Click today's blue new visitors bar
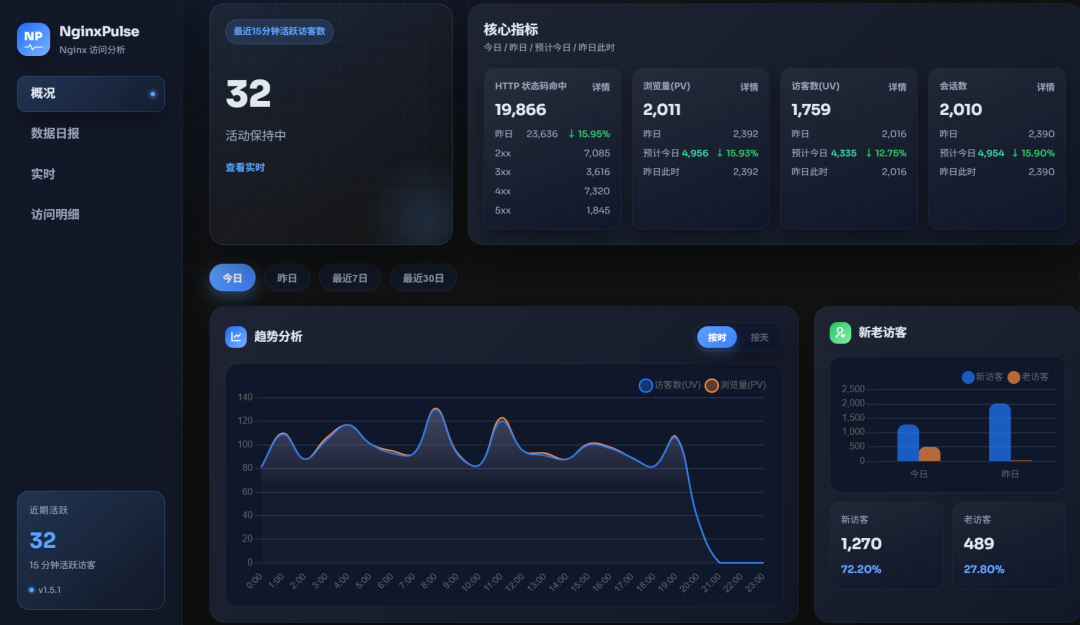1080x625 pixels. [908, 443]
